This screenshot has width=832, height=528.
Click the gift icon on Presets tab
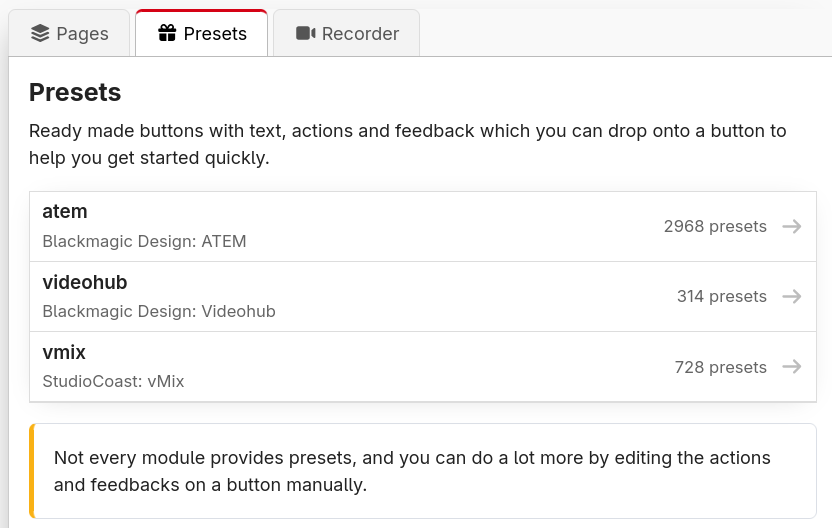pos(167,33)
